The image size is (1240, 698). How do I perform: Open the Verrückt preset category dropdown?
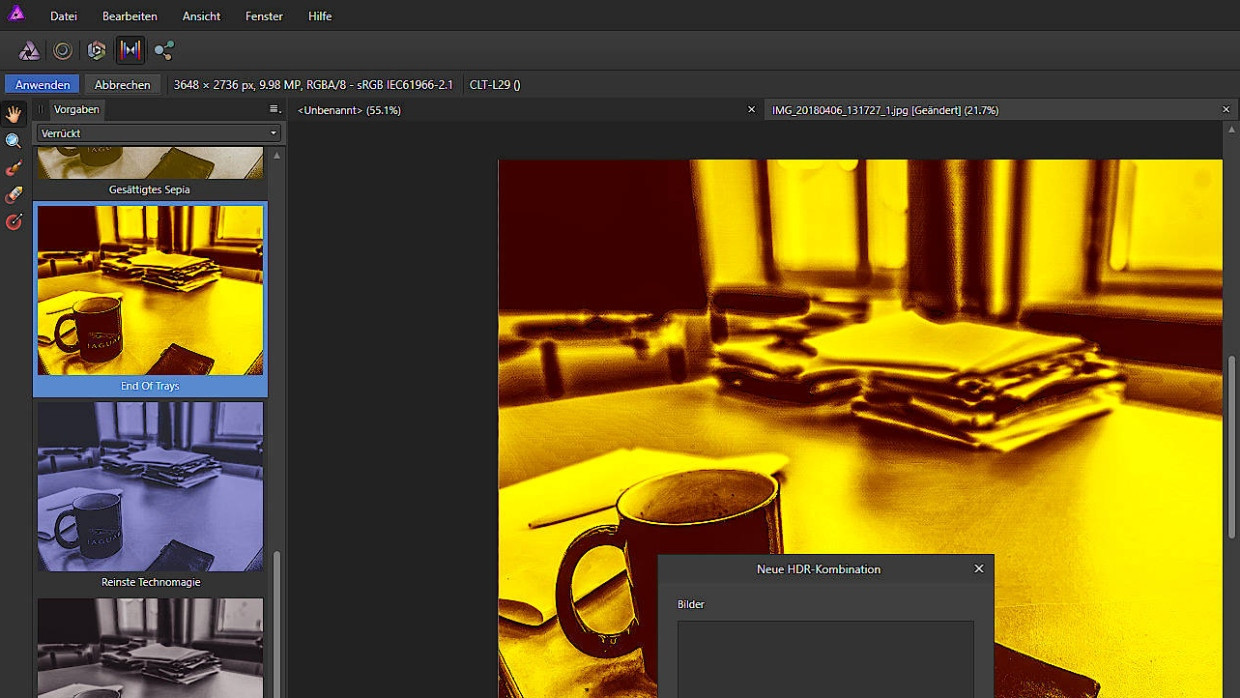pyautogui.click(x=159, y=133)
